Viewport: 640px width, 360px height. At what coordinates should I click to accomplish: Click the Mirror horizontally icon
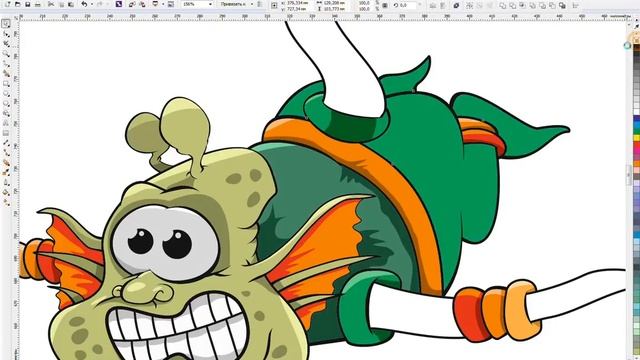pos(433,5)
